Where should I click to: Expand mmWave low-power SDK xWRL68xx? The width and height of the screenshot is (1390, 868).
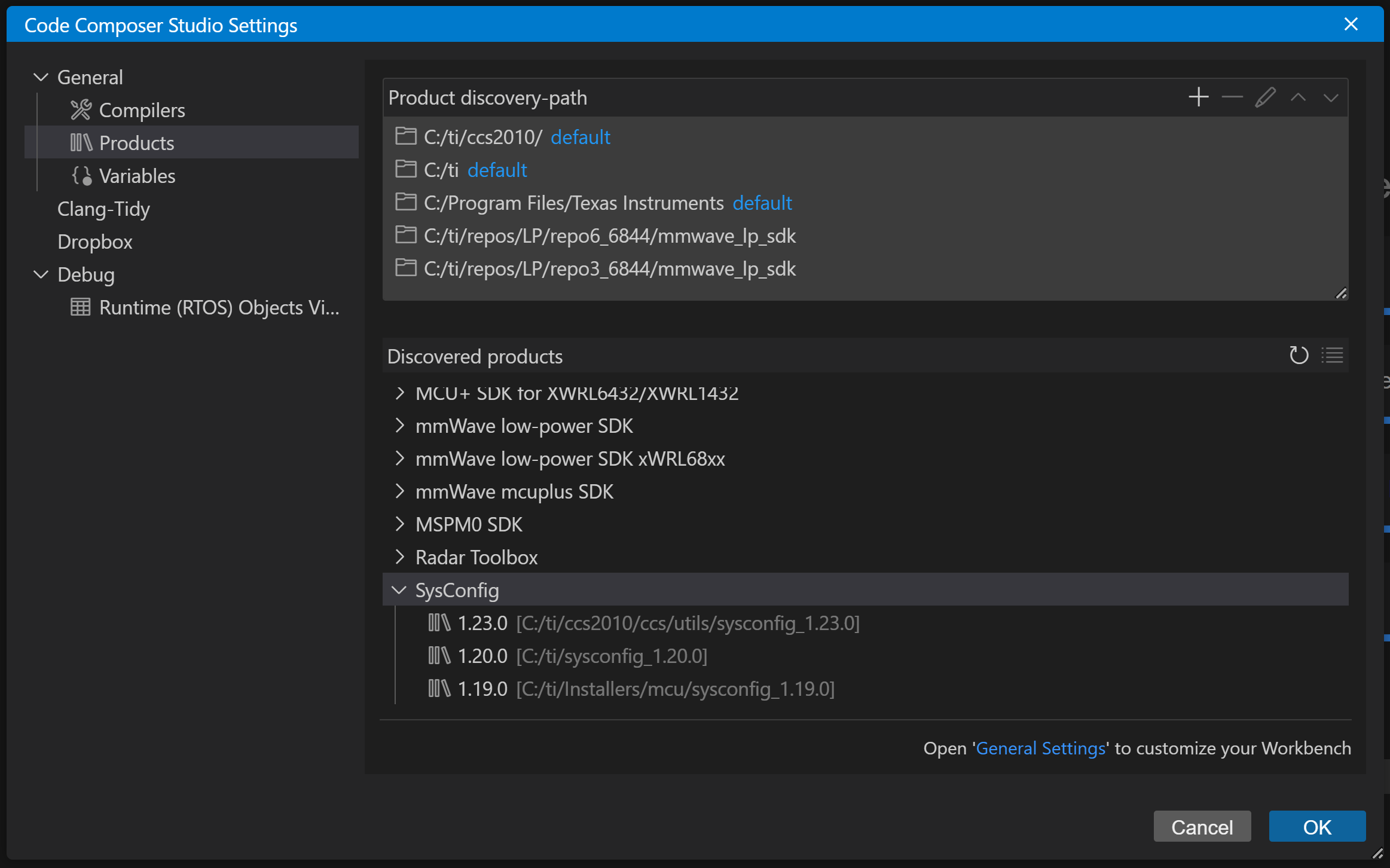[399, 459]
